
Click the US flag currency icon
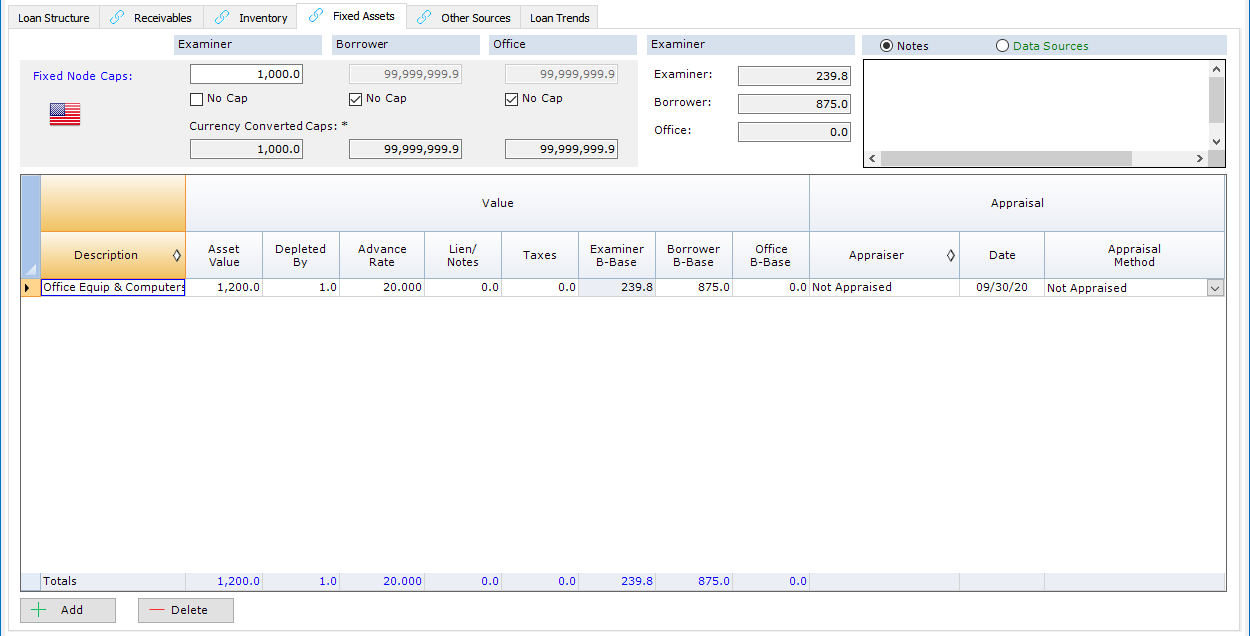[64, 114]
